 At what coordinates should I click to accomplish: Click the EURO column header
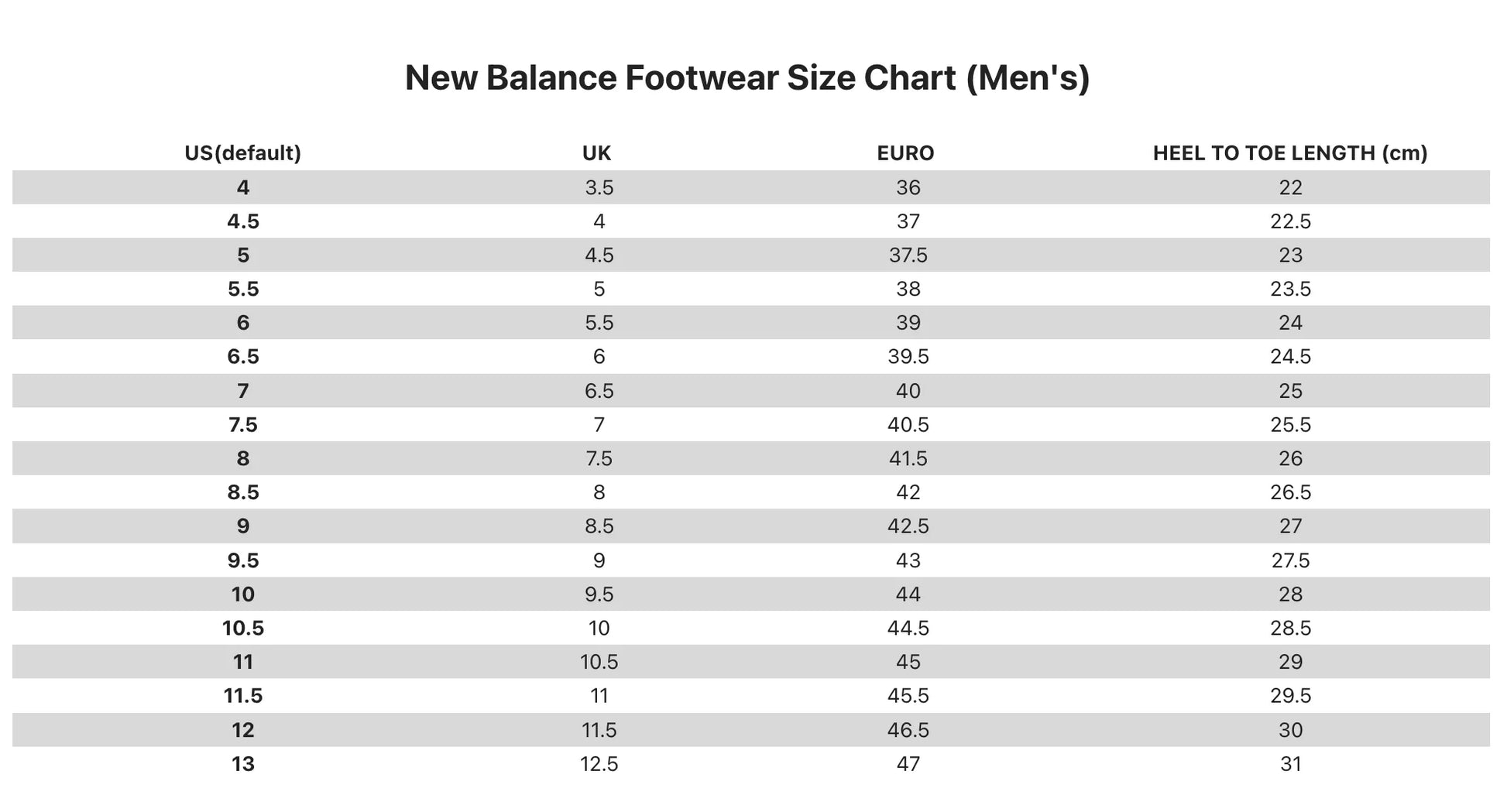click(905, 153)
